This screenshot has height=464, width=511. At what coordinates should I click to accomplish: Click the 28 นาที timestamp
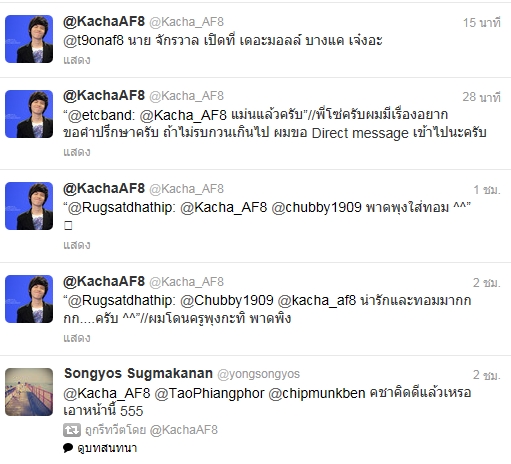(481, 97)
